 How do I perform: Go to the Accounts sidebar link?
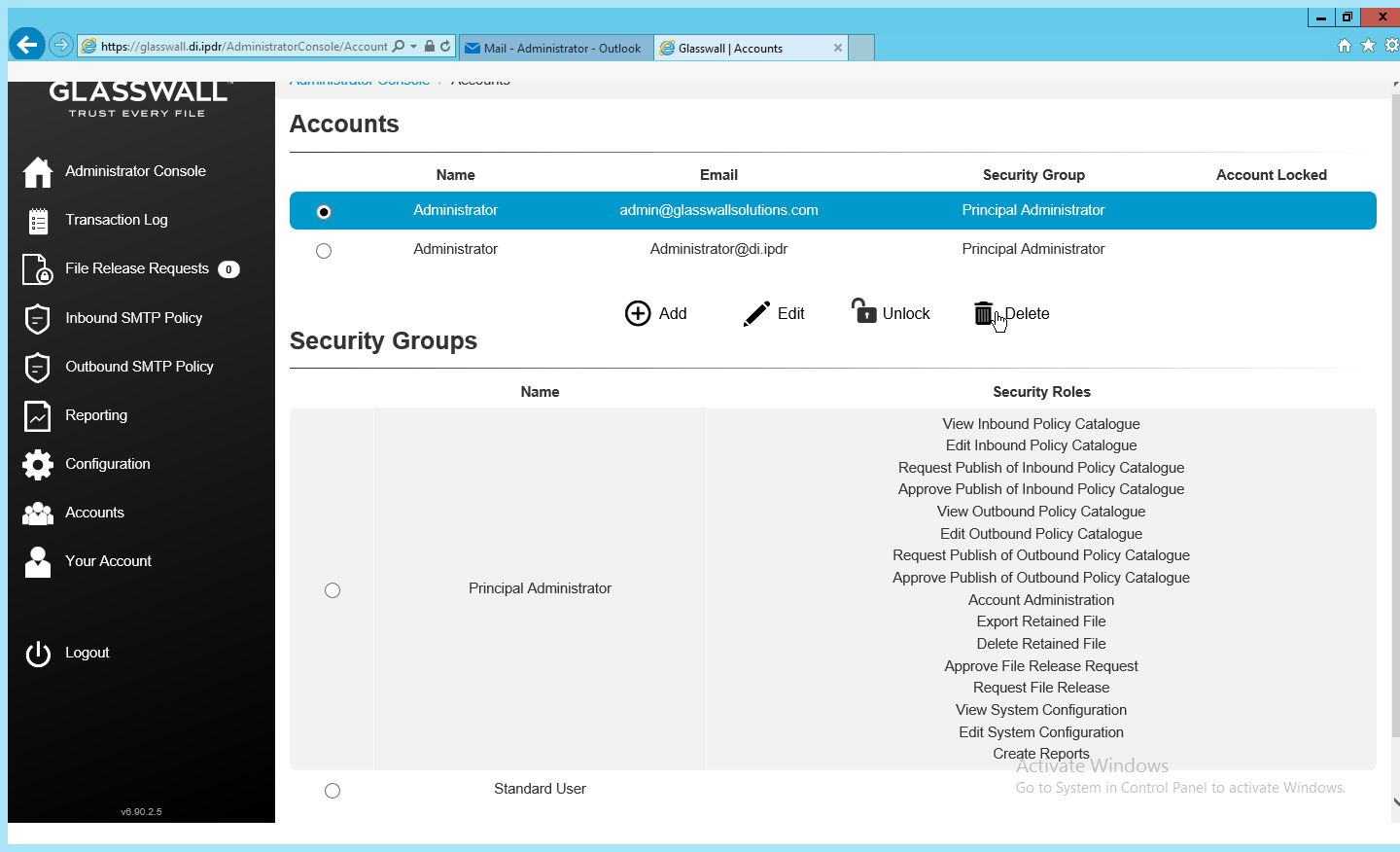tap(94, 513)
